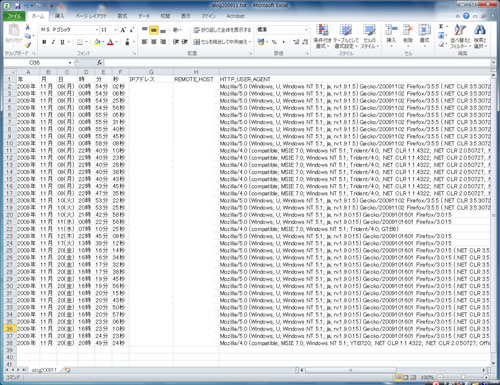
Task: Toggle italic formatting button
Action: 53,42
